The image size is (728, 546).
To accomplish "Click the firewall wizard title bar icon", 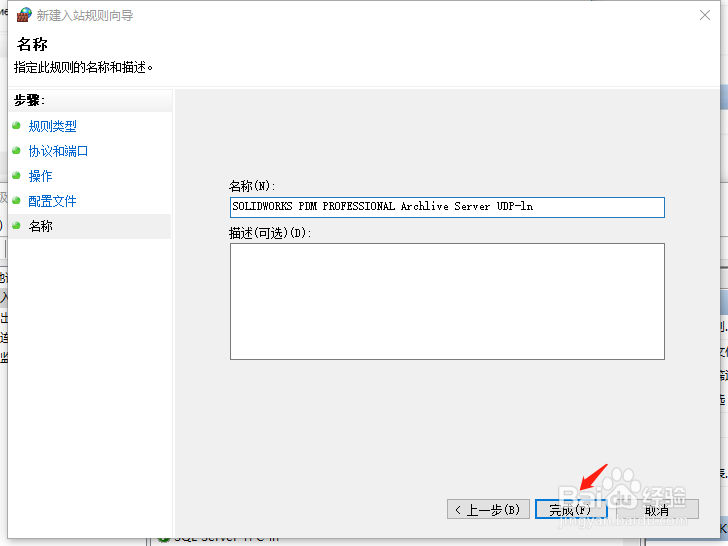I will [24, 15].
